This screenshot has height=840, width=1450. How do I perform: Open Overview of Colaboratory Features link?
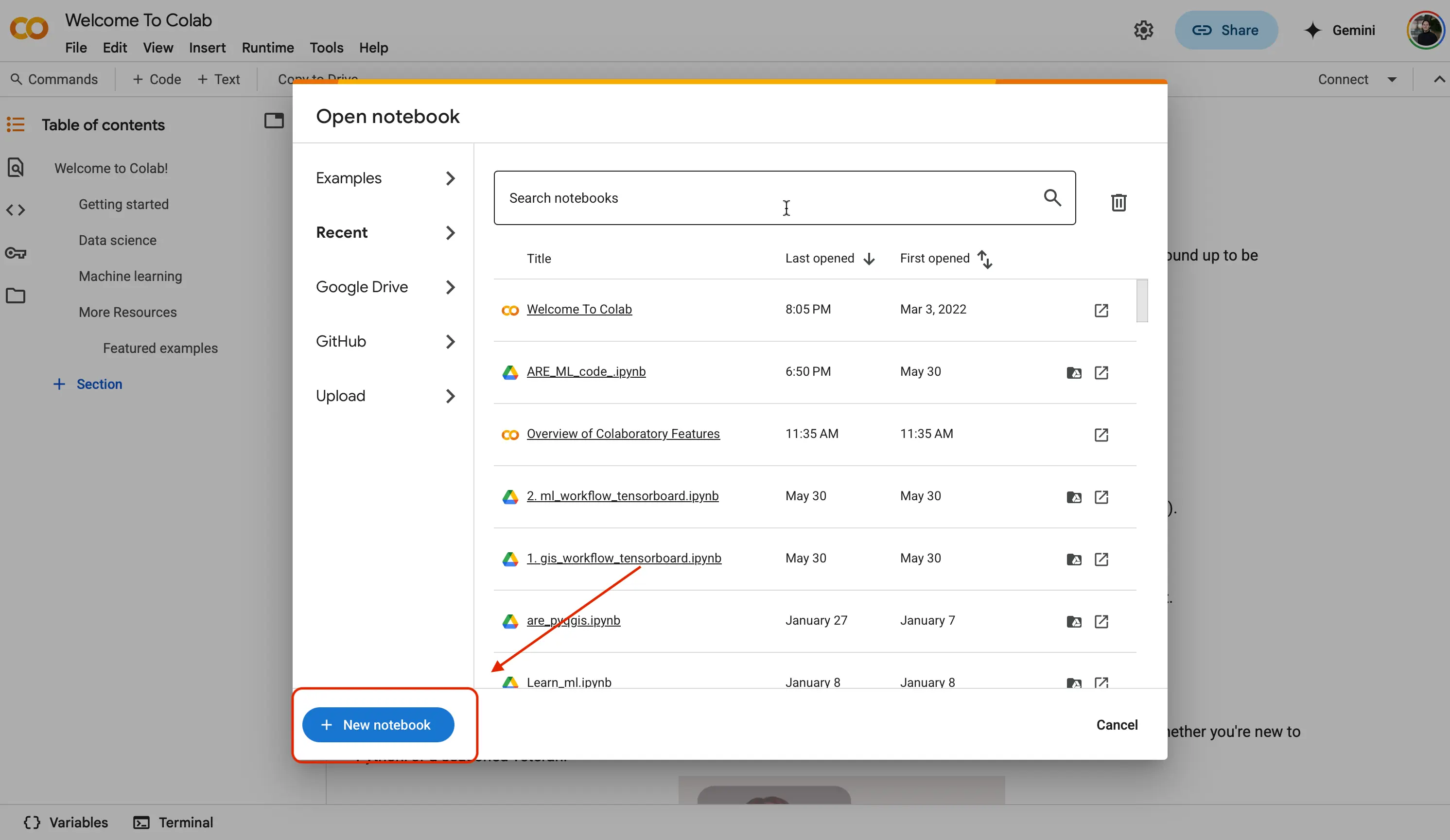click(x=623, y=434)
